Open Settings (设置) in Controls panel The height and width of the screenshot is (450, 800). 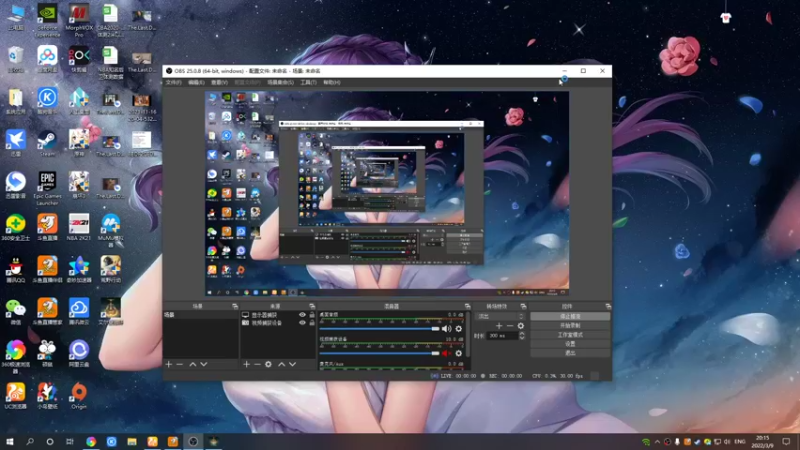tap(570, 344)
